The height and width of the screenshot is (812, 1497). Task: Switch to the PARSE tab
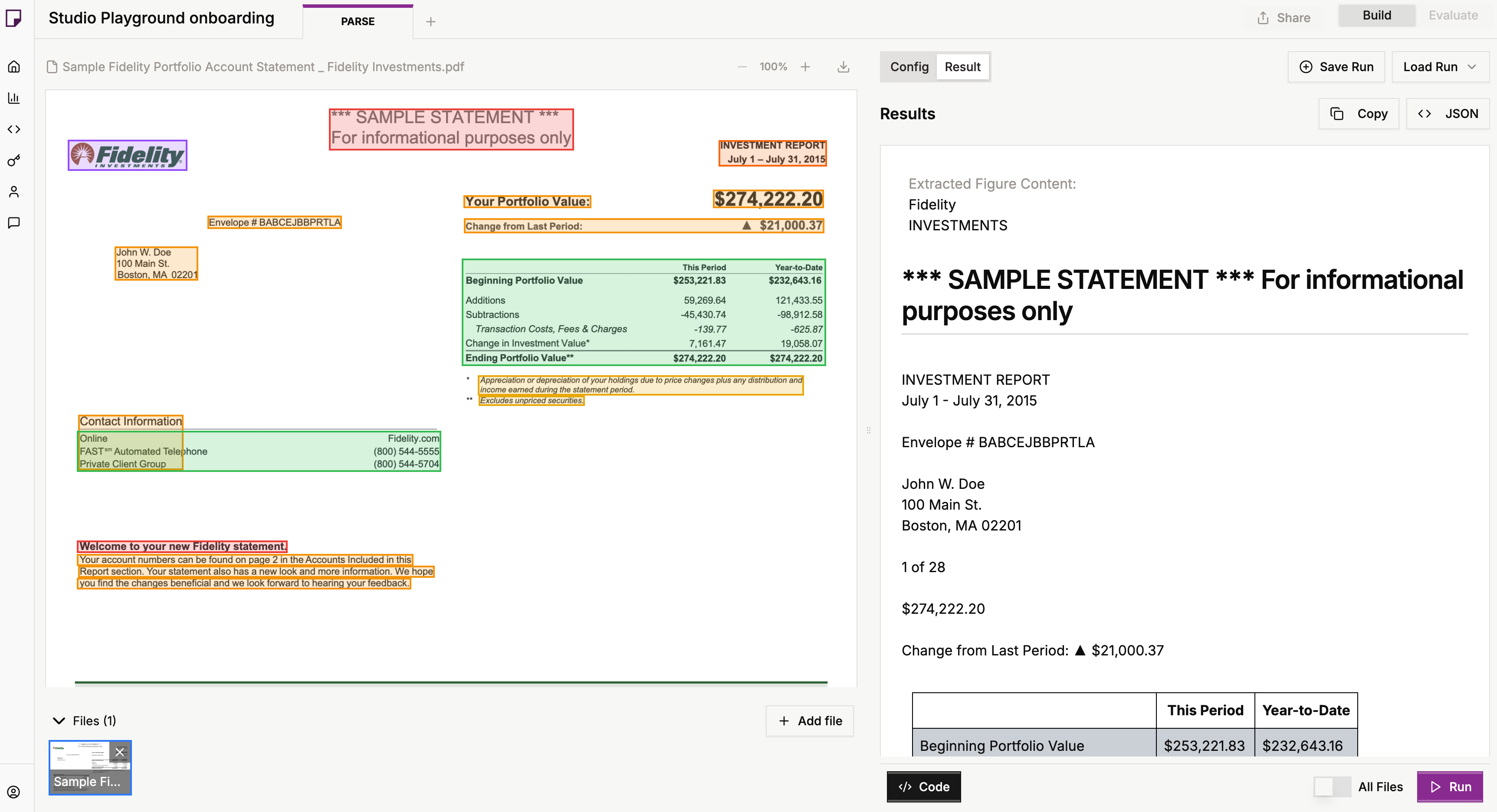coord(358,22)
